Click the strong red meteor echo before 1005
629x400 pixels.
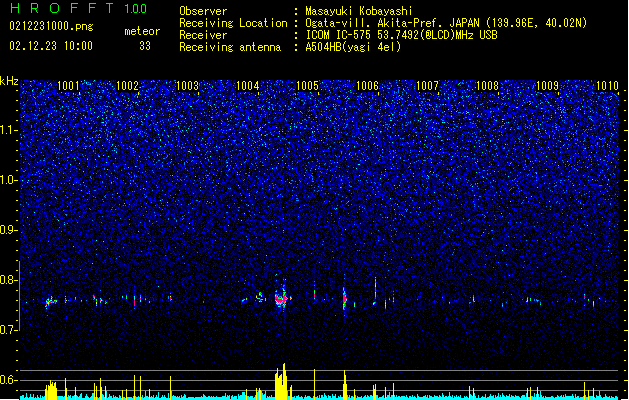point(282,298)
